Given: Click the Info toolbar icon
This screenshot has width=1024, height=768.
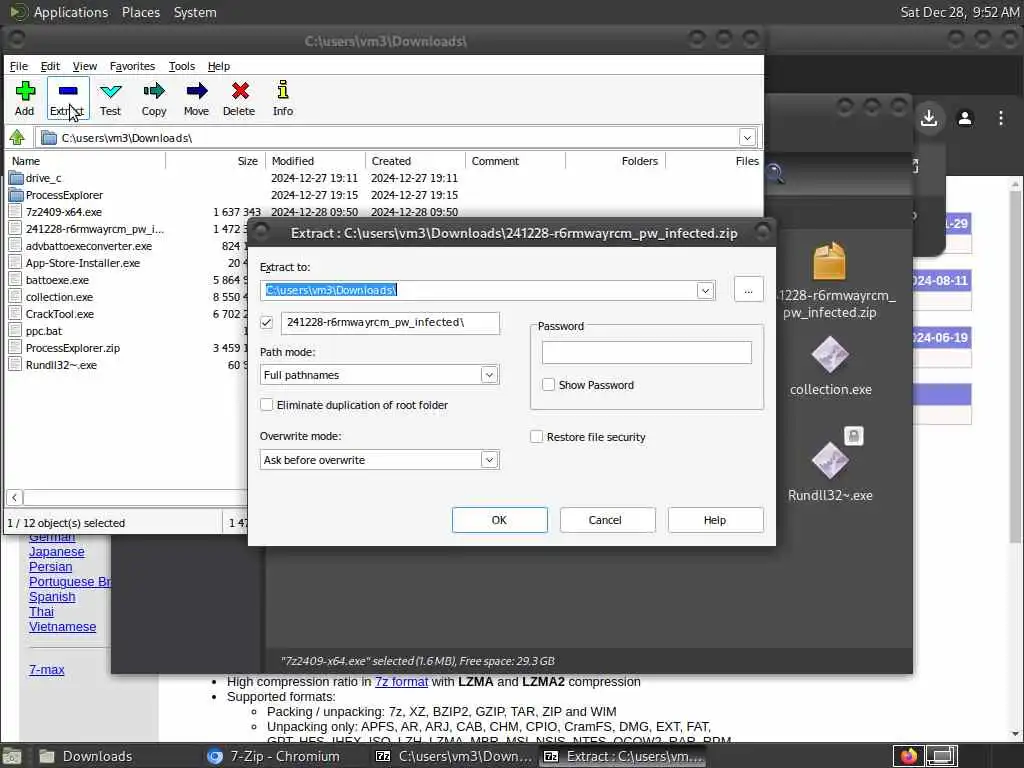Looking at the screenshot, I should point(283,98).
